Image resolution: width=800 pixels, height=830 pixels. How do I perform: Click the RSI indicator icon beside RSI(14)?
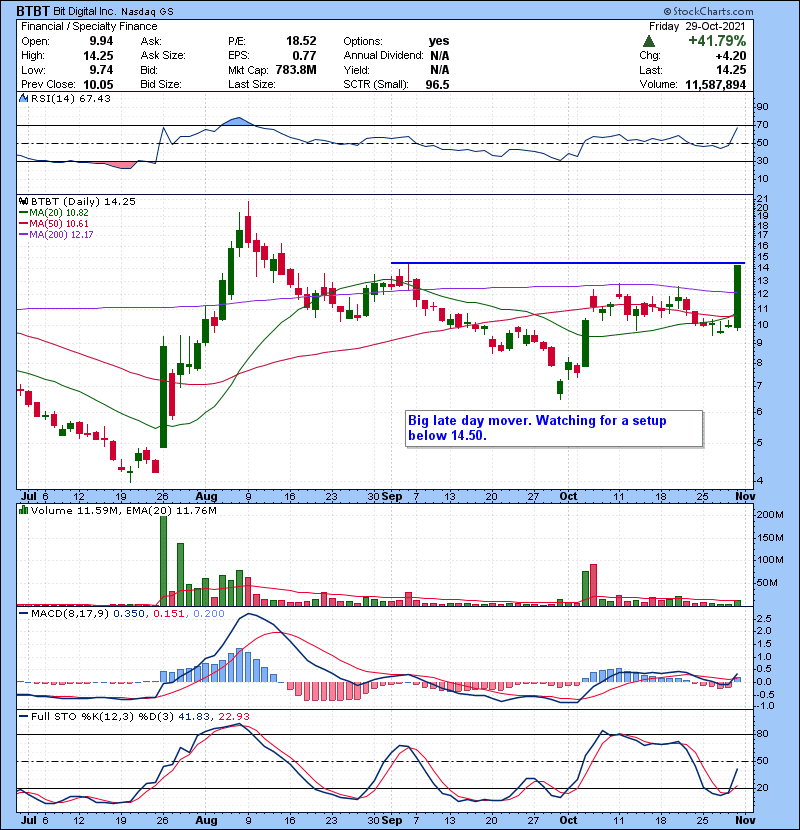23,98
